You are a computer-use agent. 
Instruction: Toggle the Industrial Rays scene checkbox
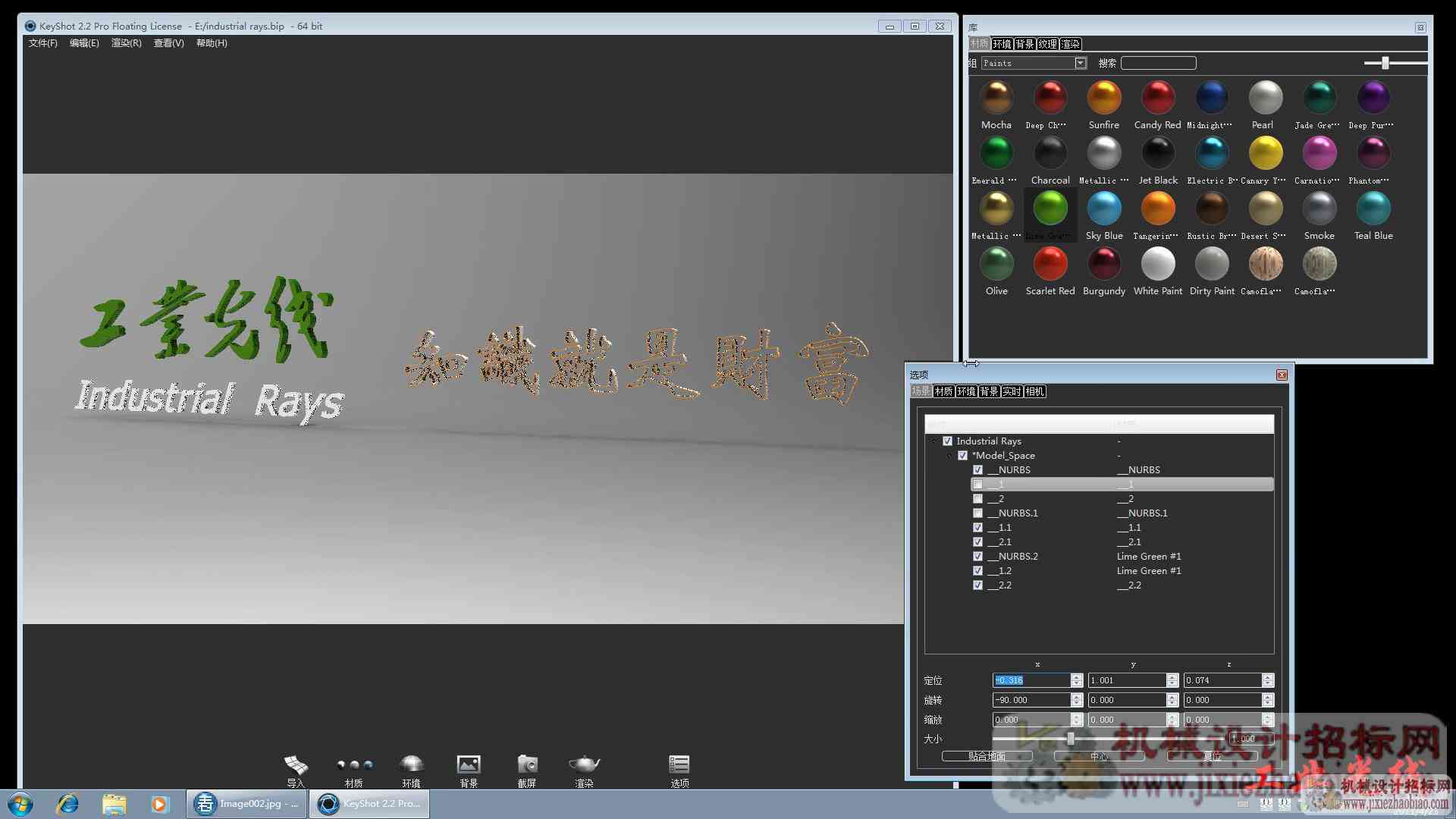pos(947,441)
